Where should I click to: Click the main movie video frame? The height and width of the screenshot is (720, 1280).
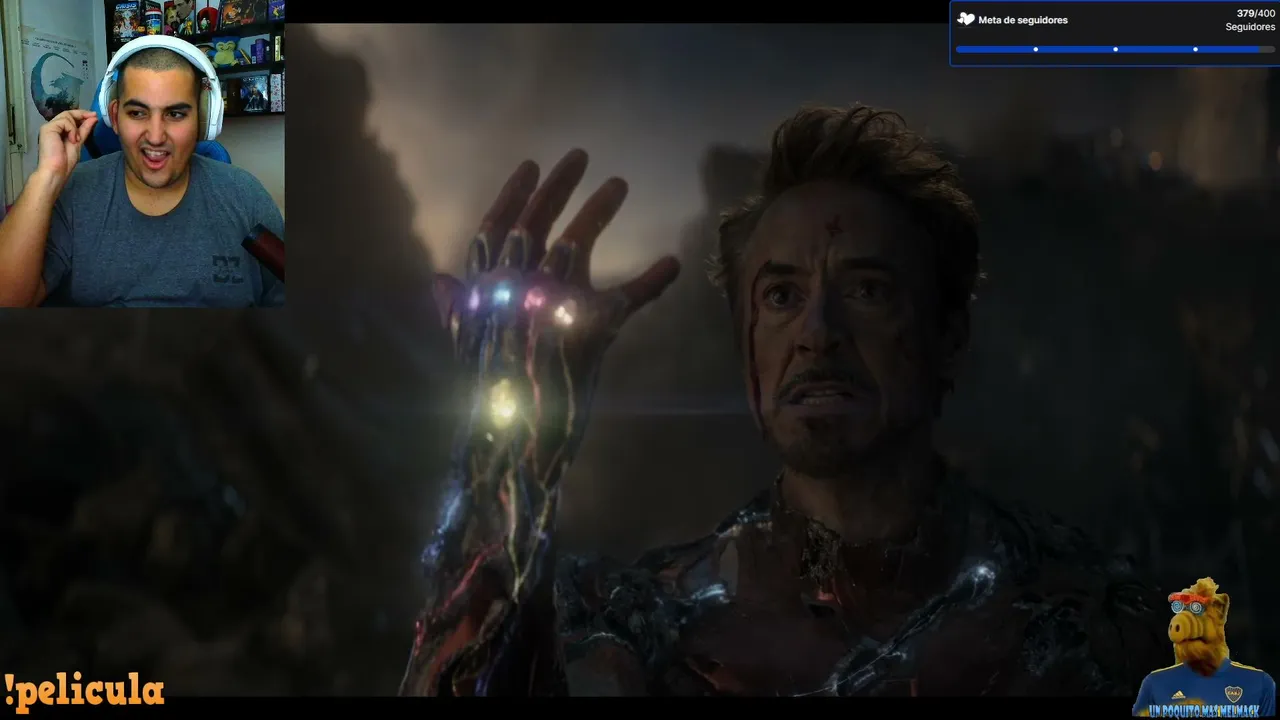click(x=640, y=360)
